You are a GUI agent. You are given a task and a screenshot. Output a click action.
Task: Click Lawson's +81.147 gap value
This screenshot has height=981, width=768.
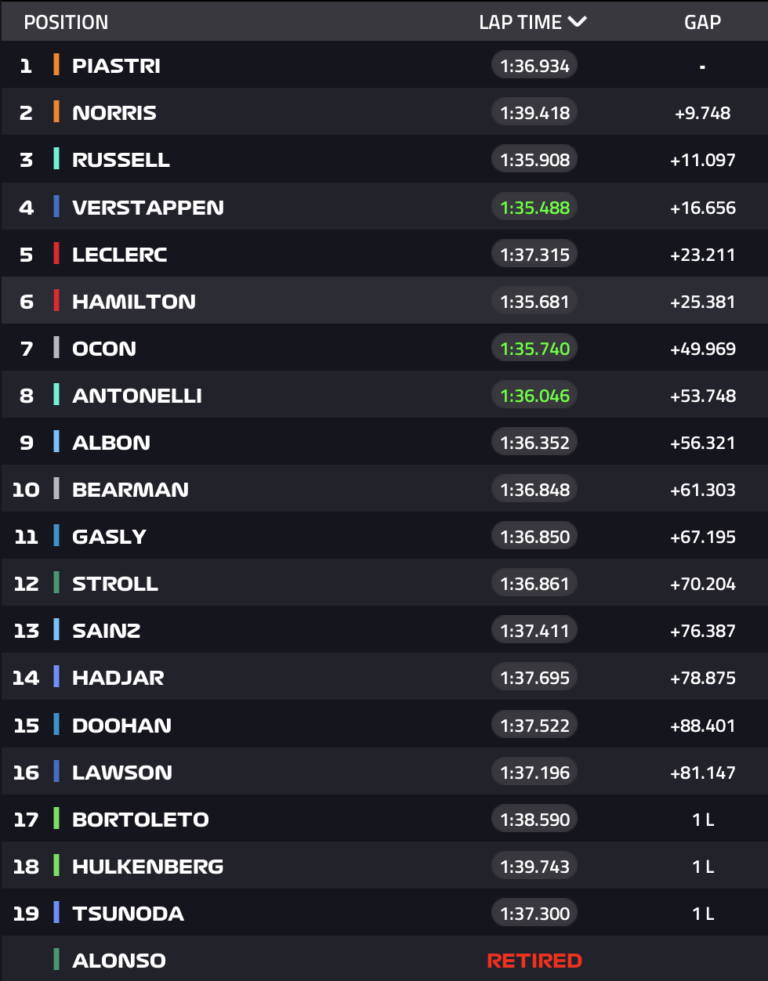coord(702,772)
